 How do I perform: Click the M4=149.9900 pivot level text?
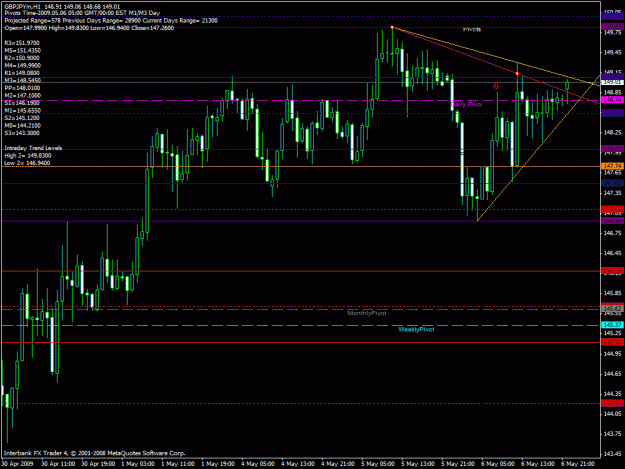[23, 66]
